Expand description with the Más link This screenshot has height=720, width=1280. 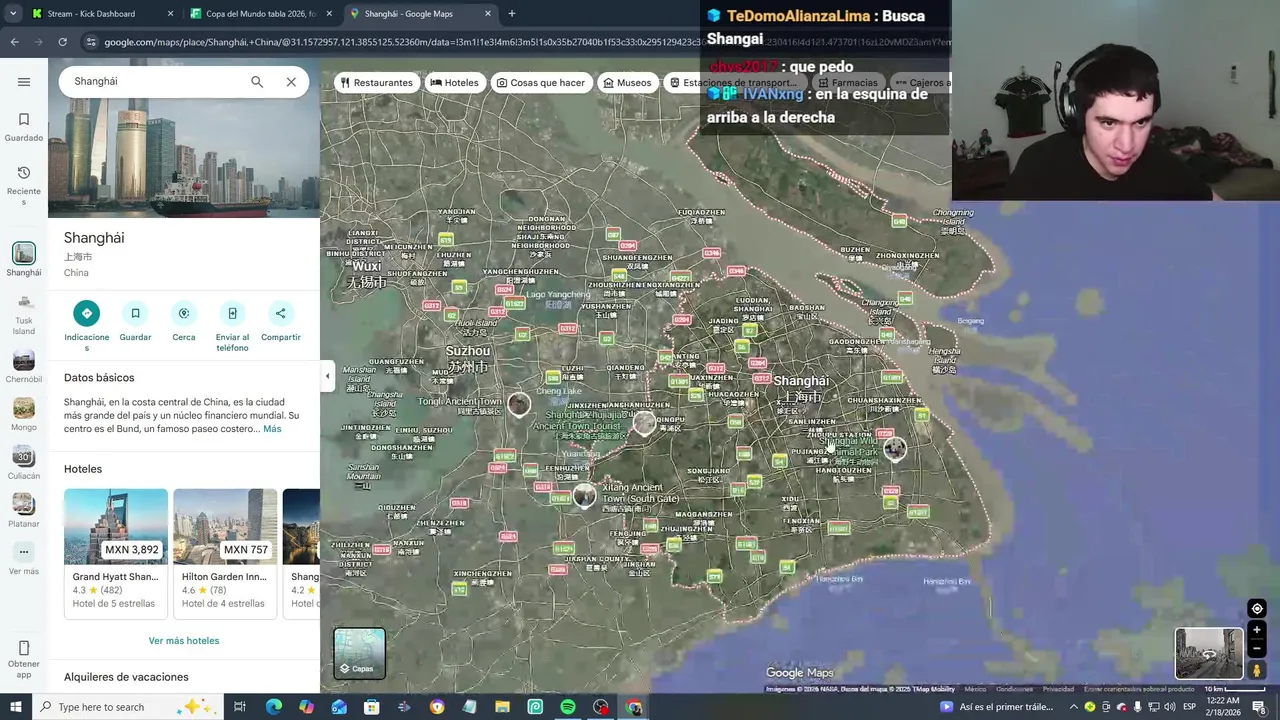[x=272, y=429]
